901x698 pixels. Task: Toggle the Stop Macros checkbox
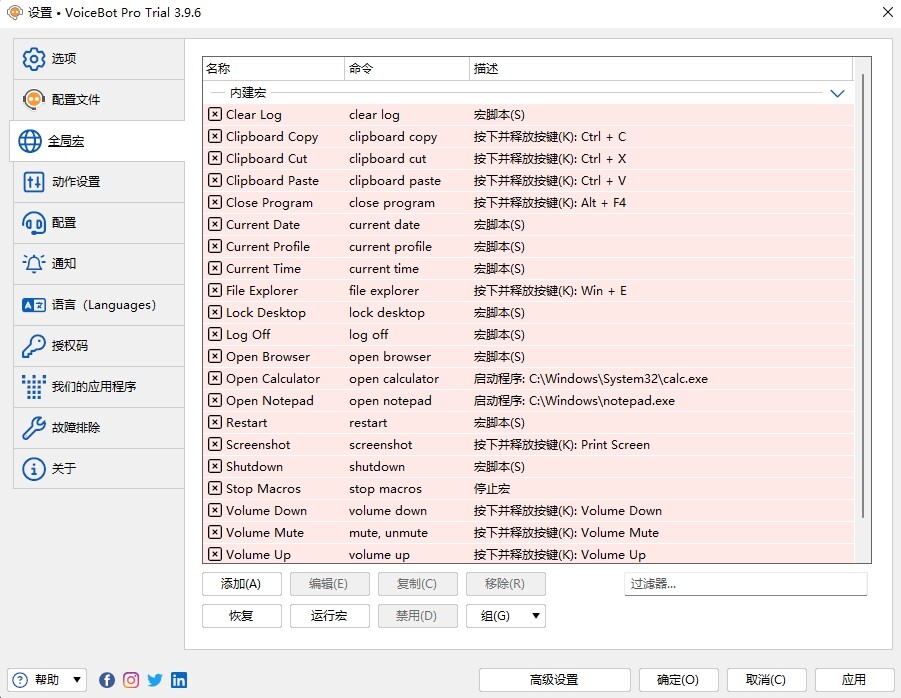coord(214,488)
